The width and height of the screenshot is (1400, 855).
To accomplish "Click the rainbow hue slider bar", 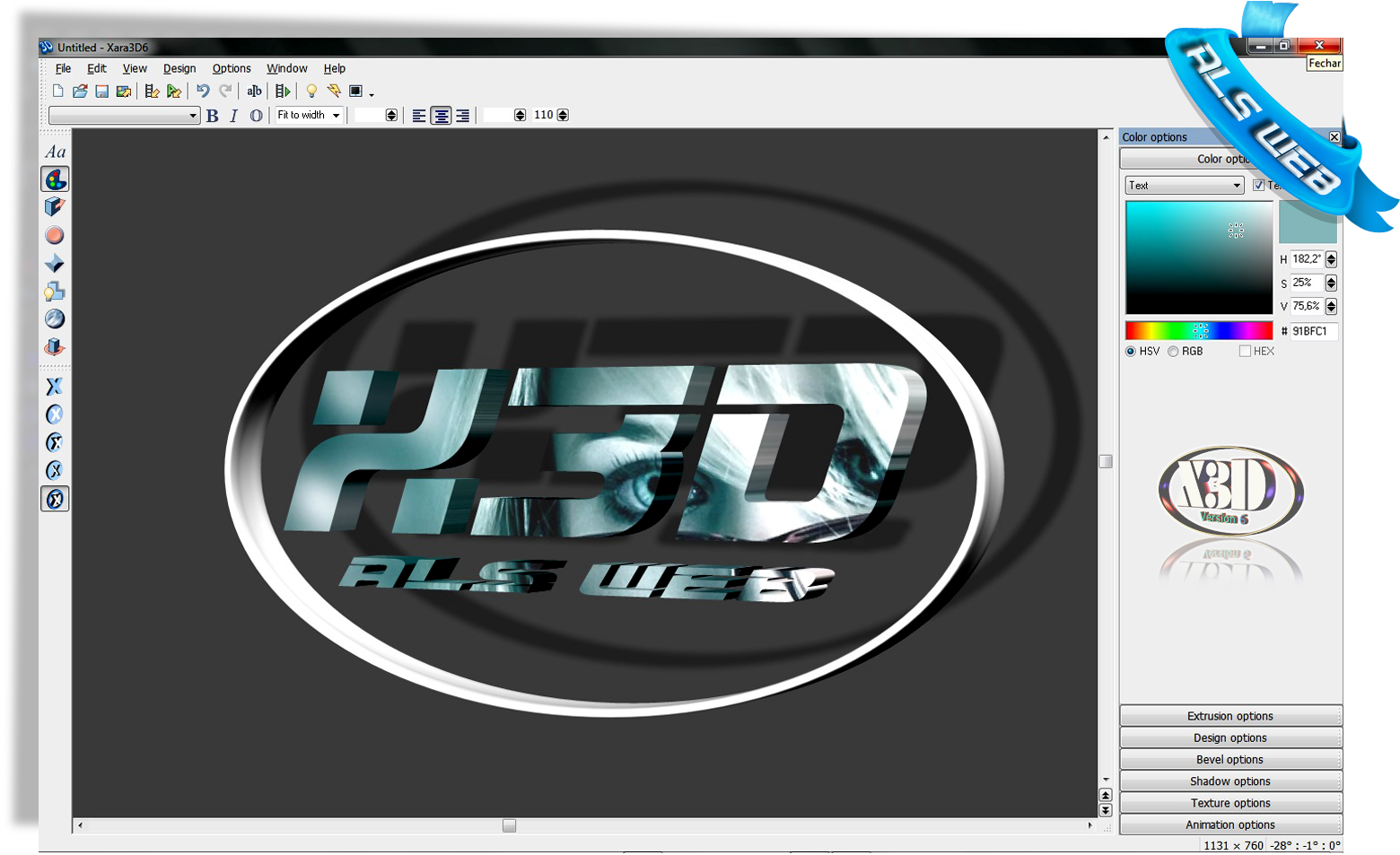I will click(x=1199, y=330).
